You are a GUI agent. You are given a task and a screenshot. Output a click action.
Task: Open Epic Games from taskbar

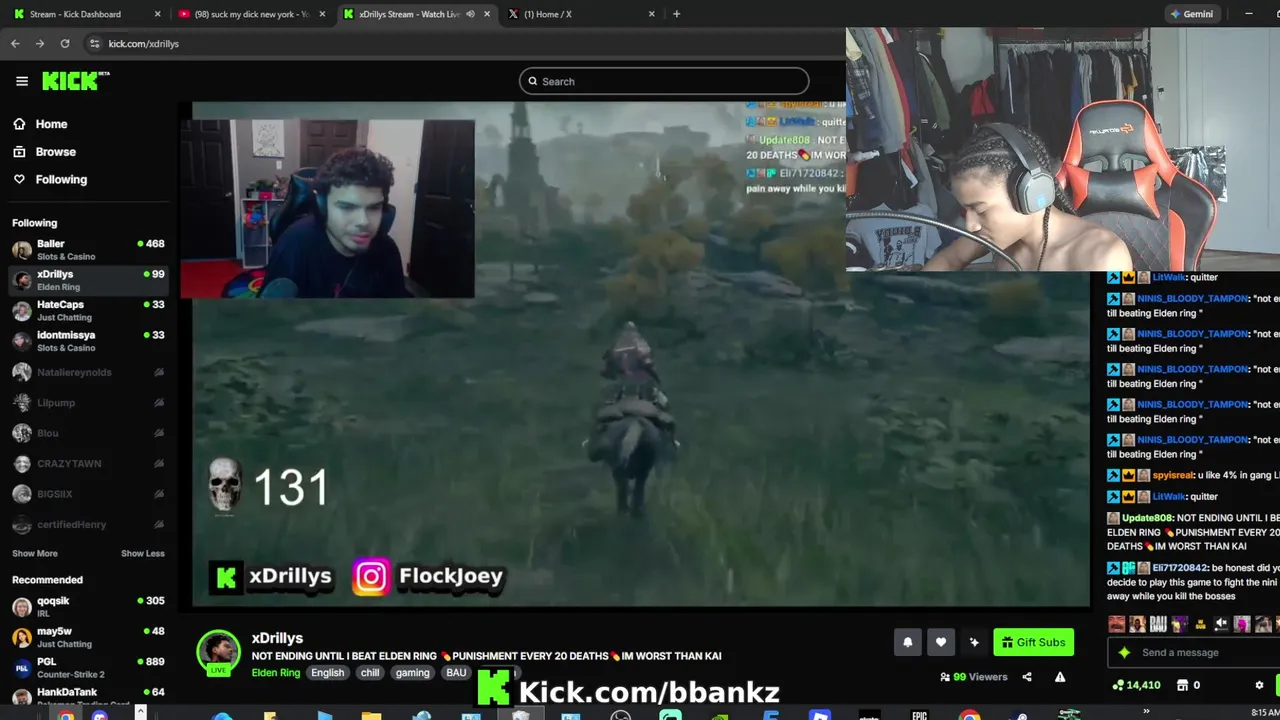pyautogui.click(x=919, y=714)
